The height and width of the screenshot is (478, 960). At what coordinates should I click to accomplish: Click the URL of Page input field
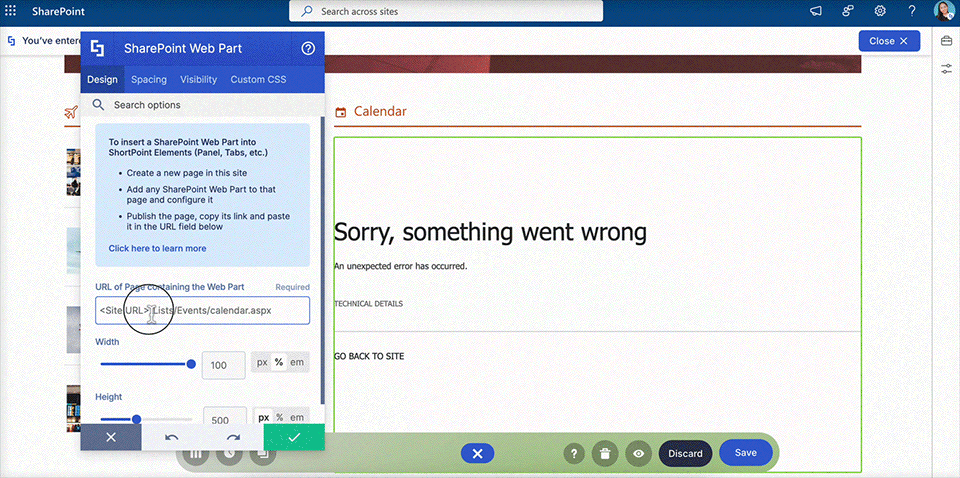click(203, 310)
